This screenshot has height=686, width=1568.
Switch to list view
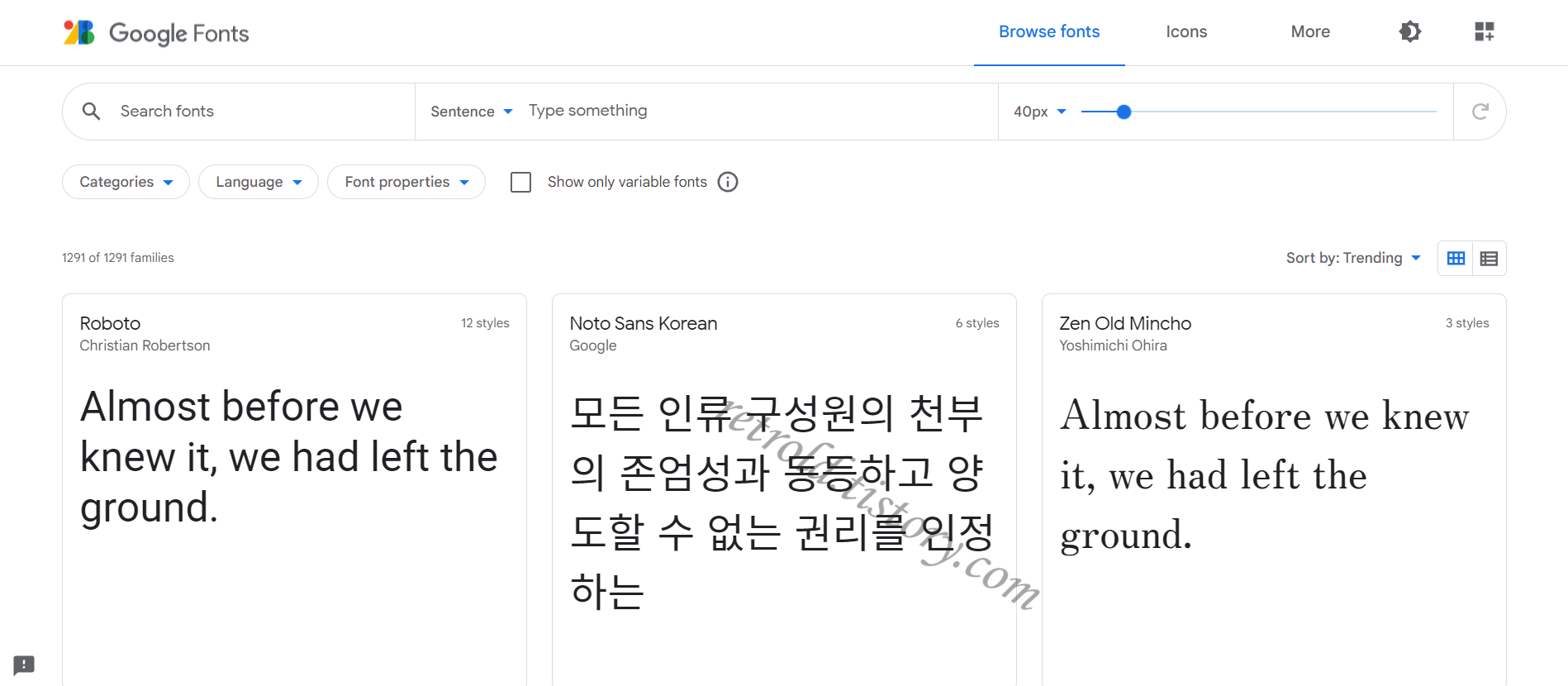[x=1490, y=258]
